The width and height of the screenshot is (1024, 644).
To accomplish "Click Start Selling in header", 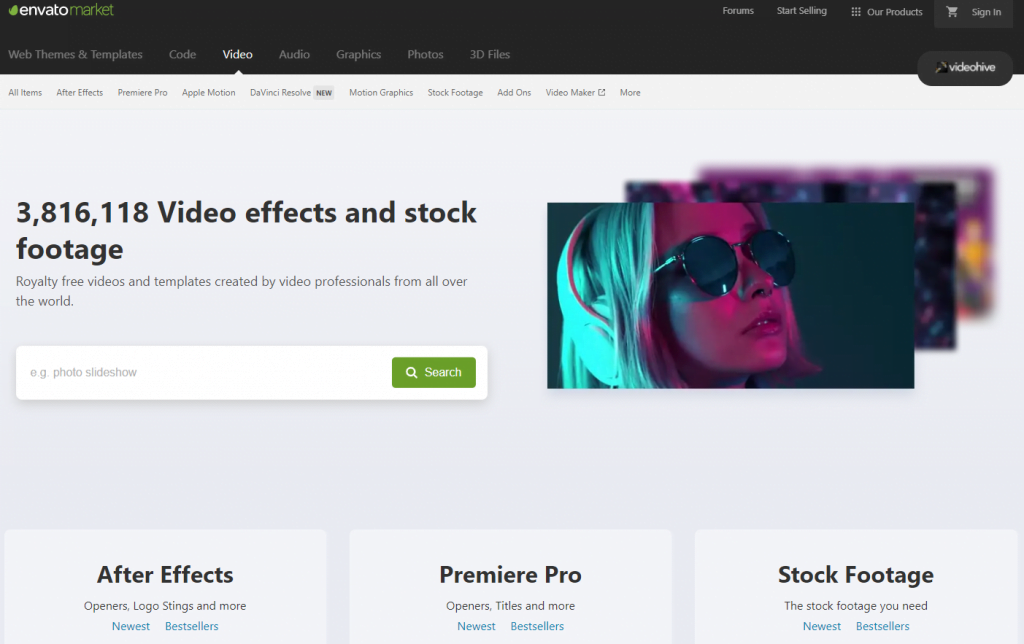I will 801,11.
